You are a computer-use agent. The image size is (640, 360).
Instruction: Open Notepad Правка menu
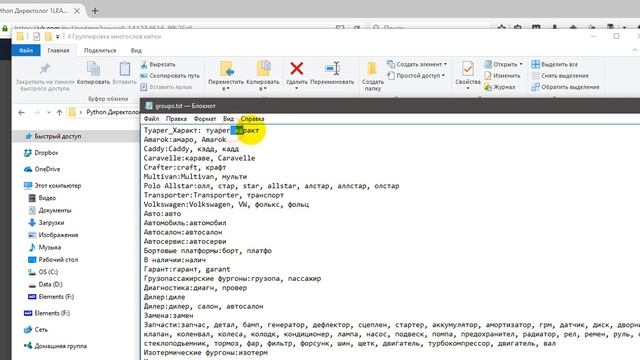coord(176,119)
